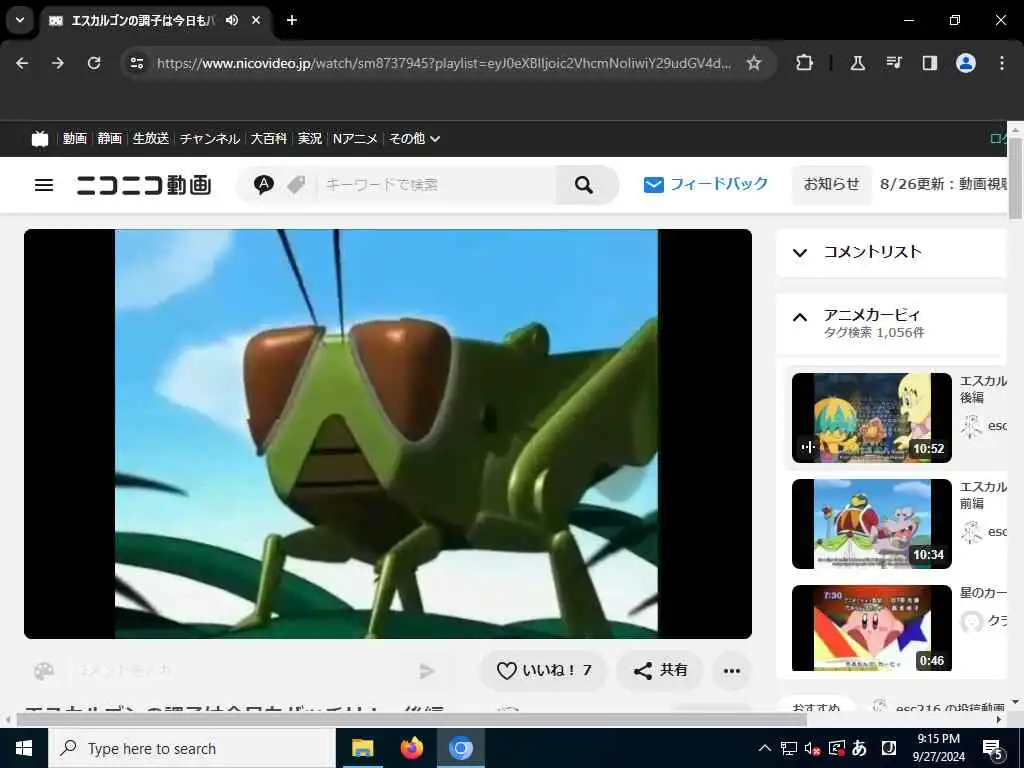The width and height of the screenshot is (1024, 768).
Task: Close the current browser tab
Action: click(256, 20)
